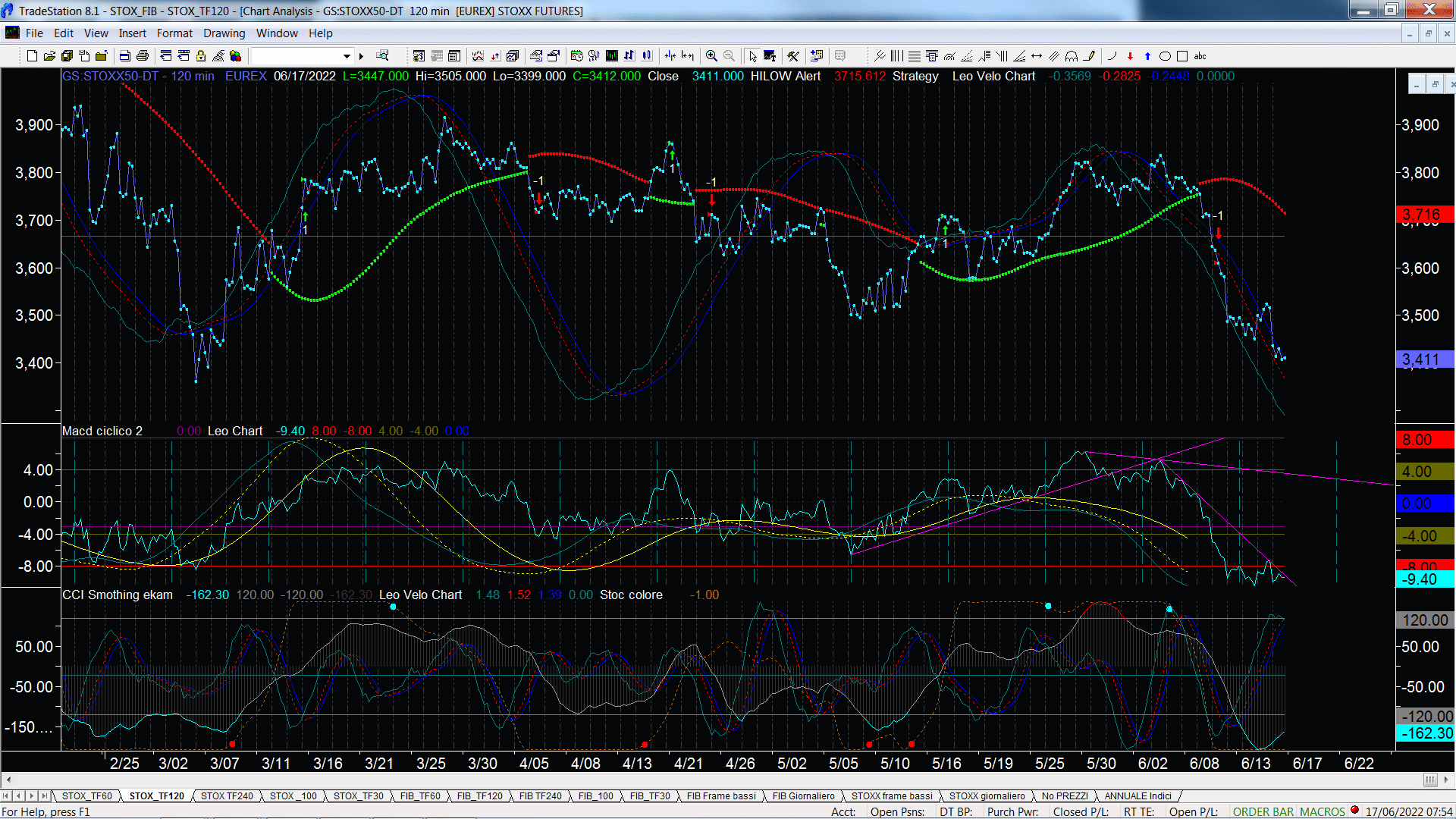Screen dimensions: 1456x819
Task: Select the horizontal lines drawing tool
Action: tap(915, 56)
